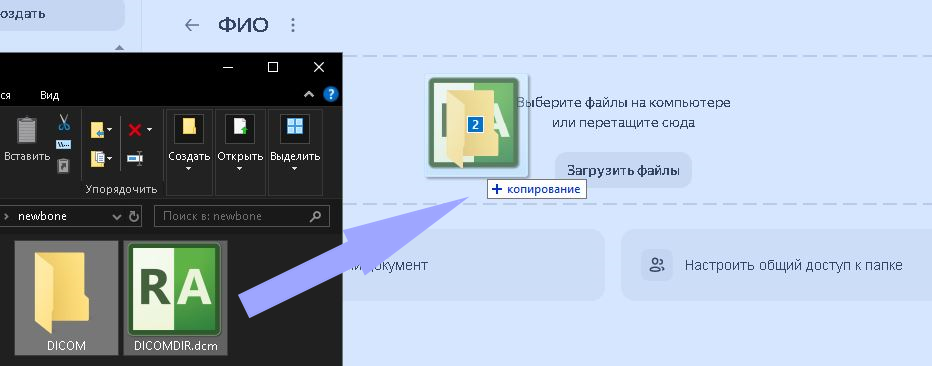Viewport: 932px width, 366px height.
Task: Click the scissors Cut icon in Explorer ribbon
Action: point(64,123)
